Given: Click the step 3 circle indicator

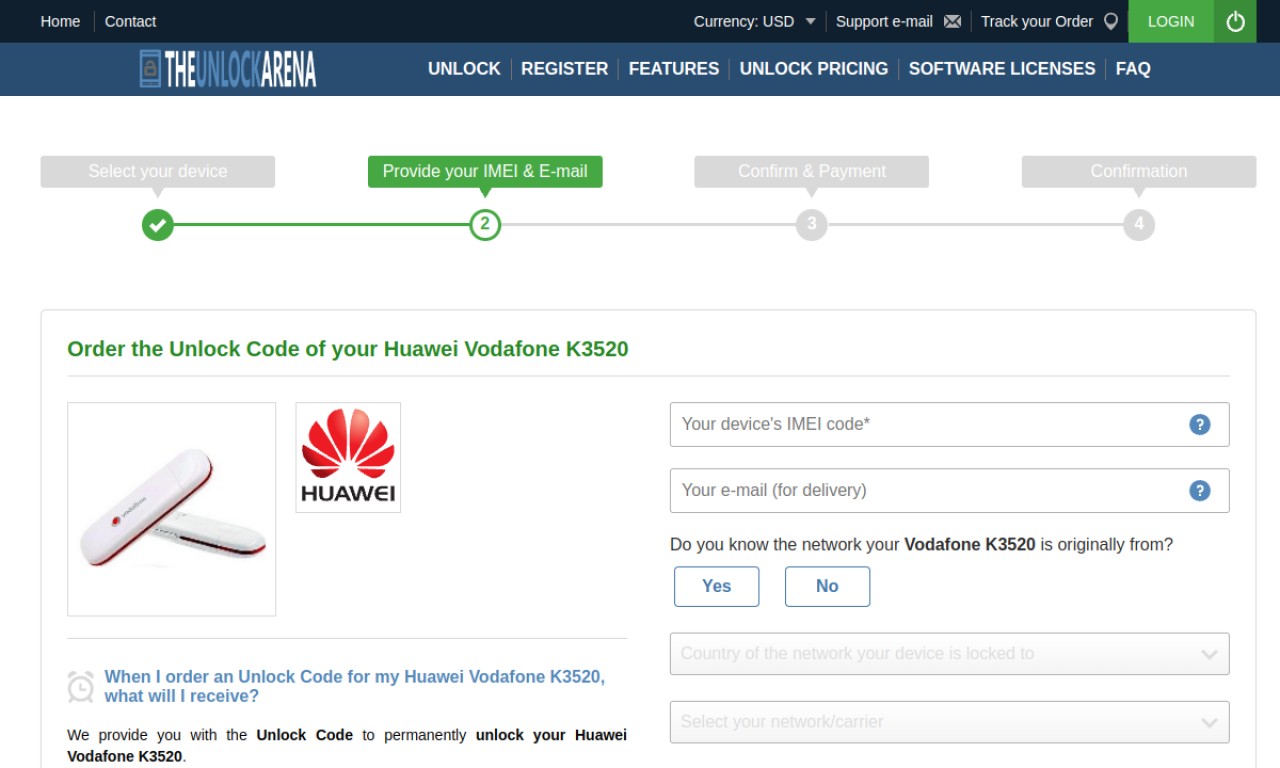Looking at the screenshot, I should tap(812, 225).
